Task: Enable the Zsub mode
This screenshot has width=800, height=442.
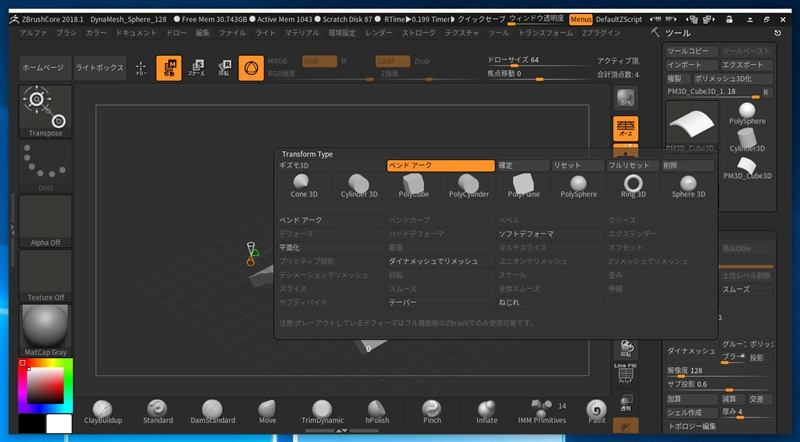Action: 422,61
